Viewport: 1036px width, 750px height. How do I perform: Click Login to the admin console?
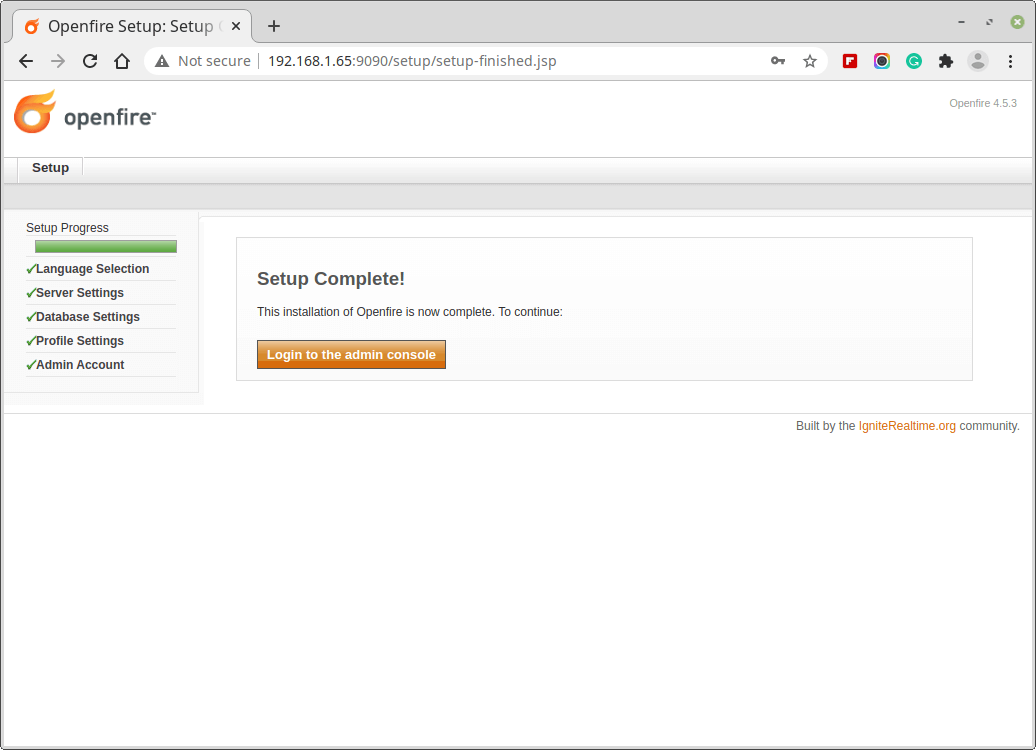351,355
